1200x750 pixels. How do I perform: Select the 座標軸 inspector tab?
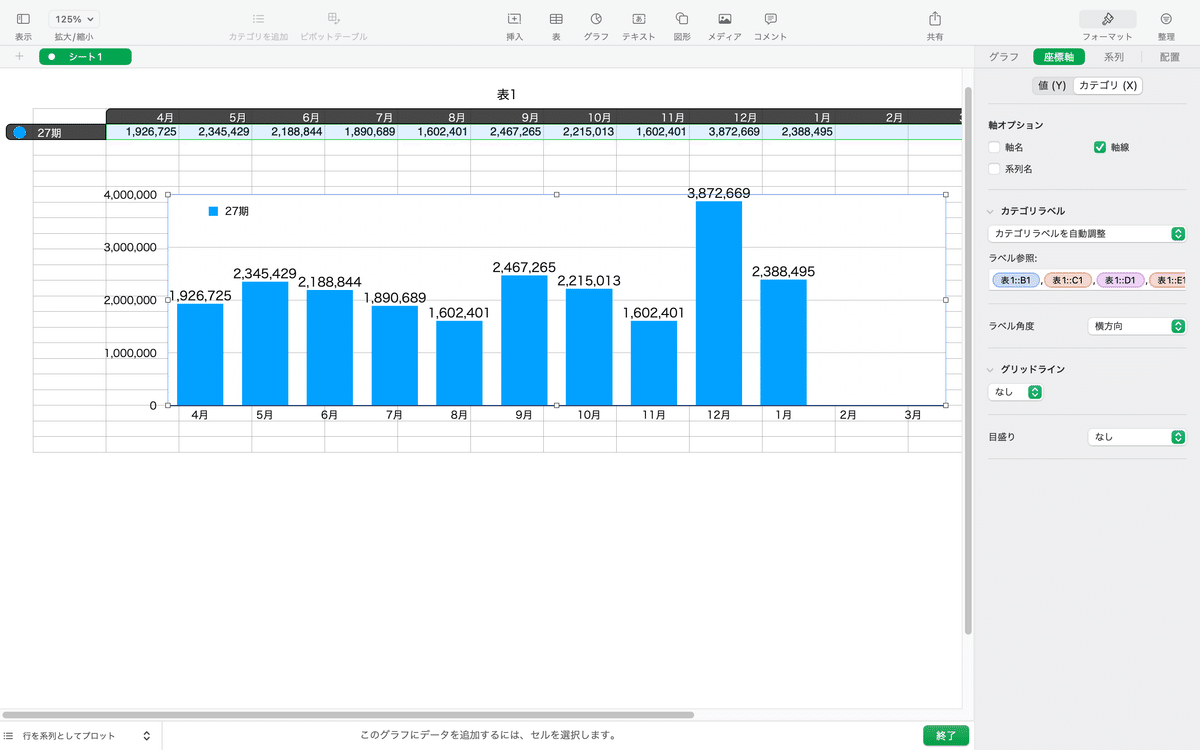(x=1059, y=57)
